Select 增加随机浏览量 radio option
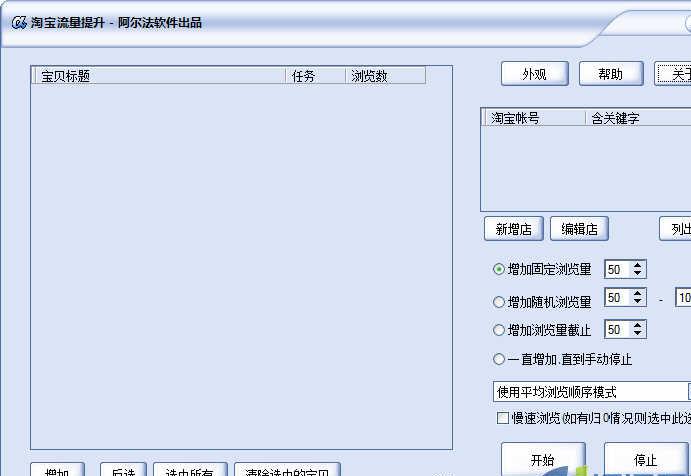Image resolution: width=691 pixels, height=476 pixels. pos(498,302)
